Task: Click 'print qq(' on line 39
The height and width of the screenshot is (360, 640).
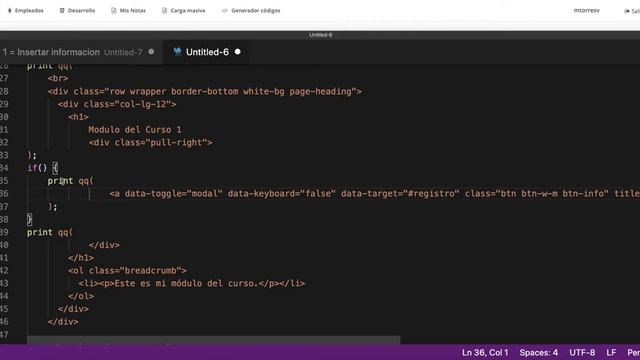Action: [x=50, y=232]
